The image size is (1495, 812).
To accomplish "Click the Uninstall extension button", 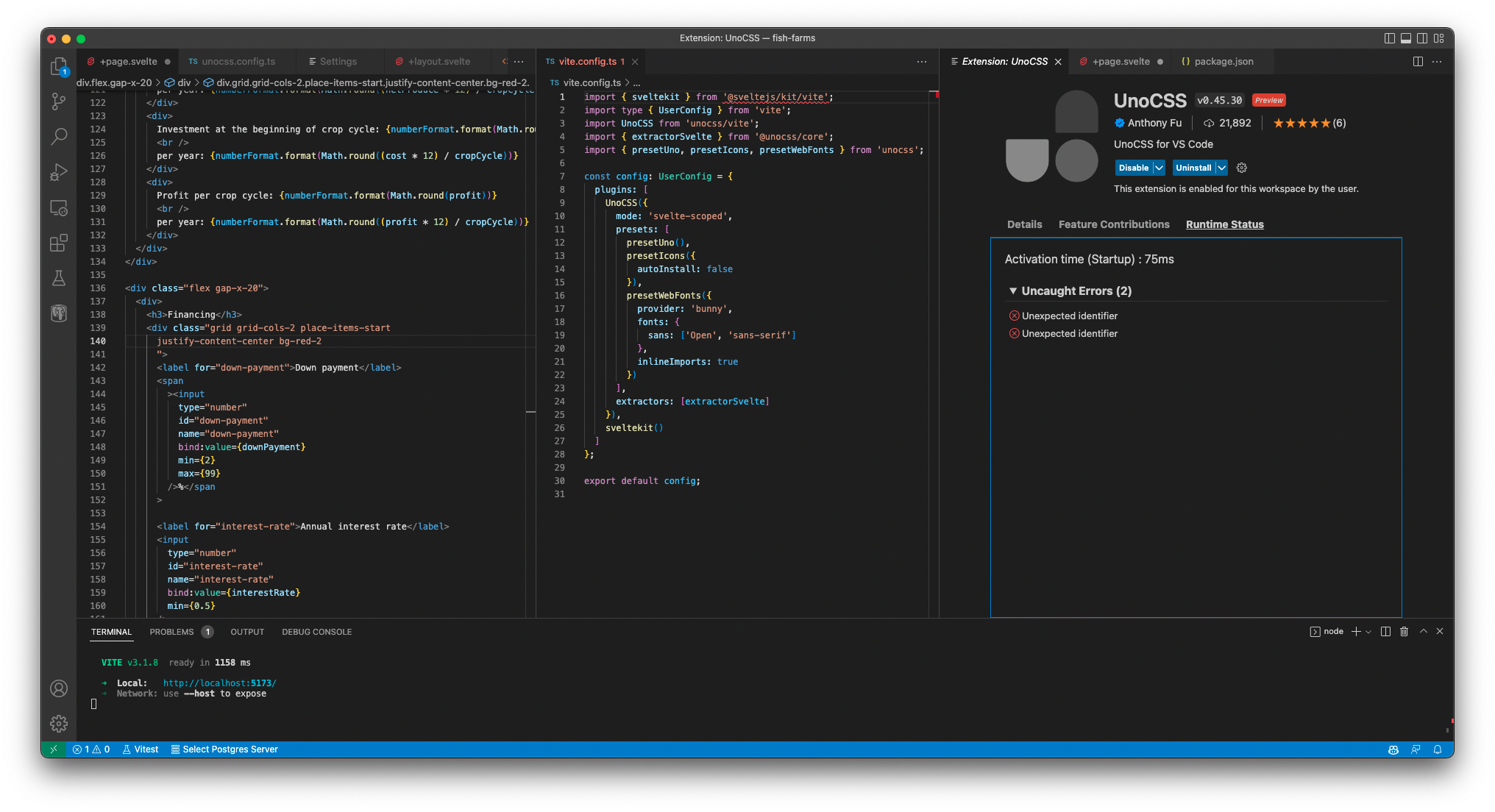I will tap(1193, 168).
